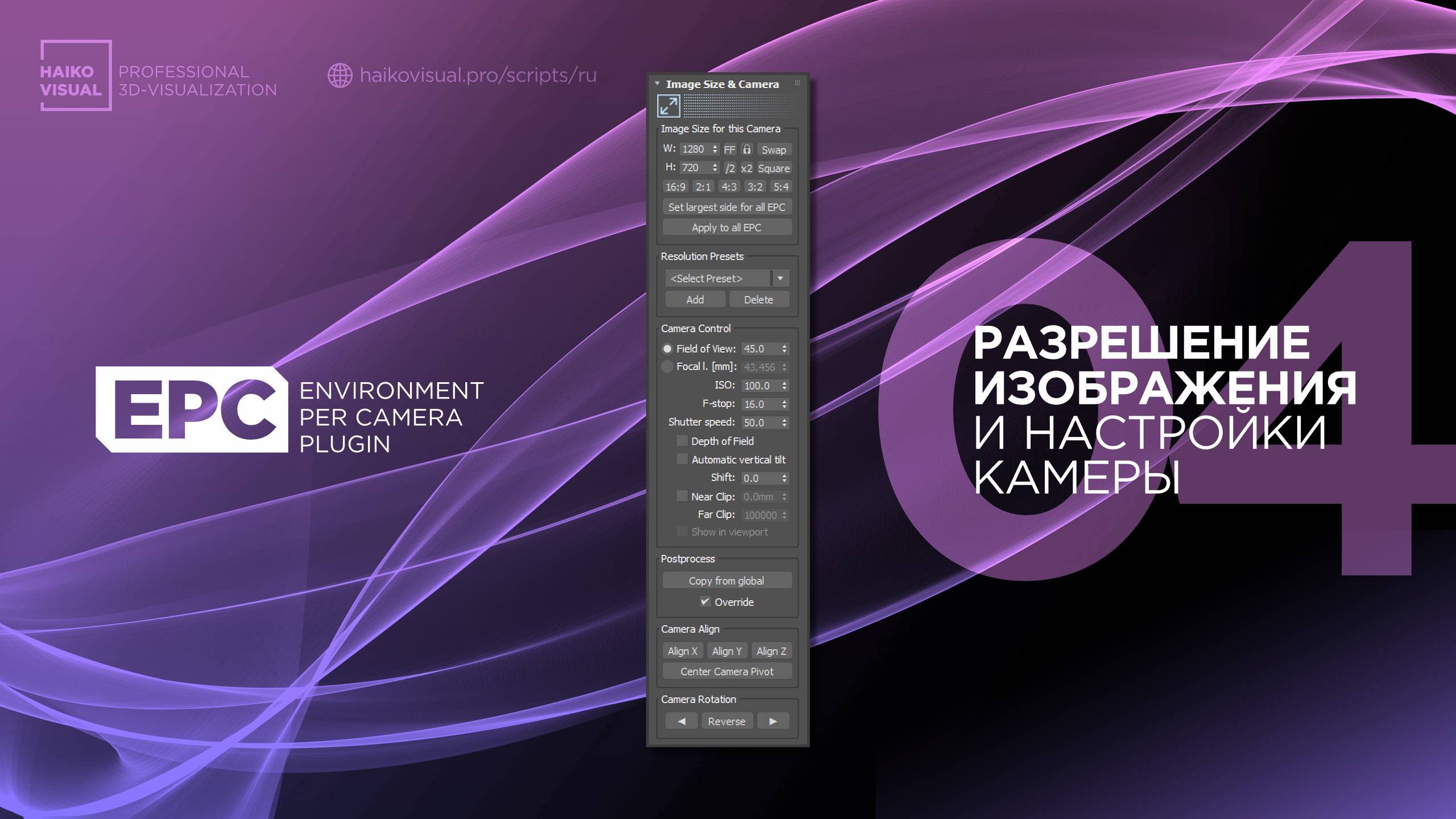
Task: Click the EPC plugin logo
Action: 192,409
